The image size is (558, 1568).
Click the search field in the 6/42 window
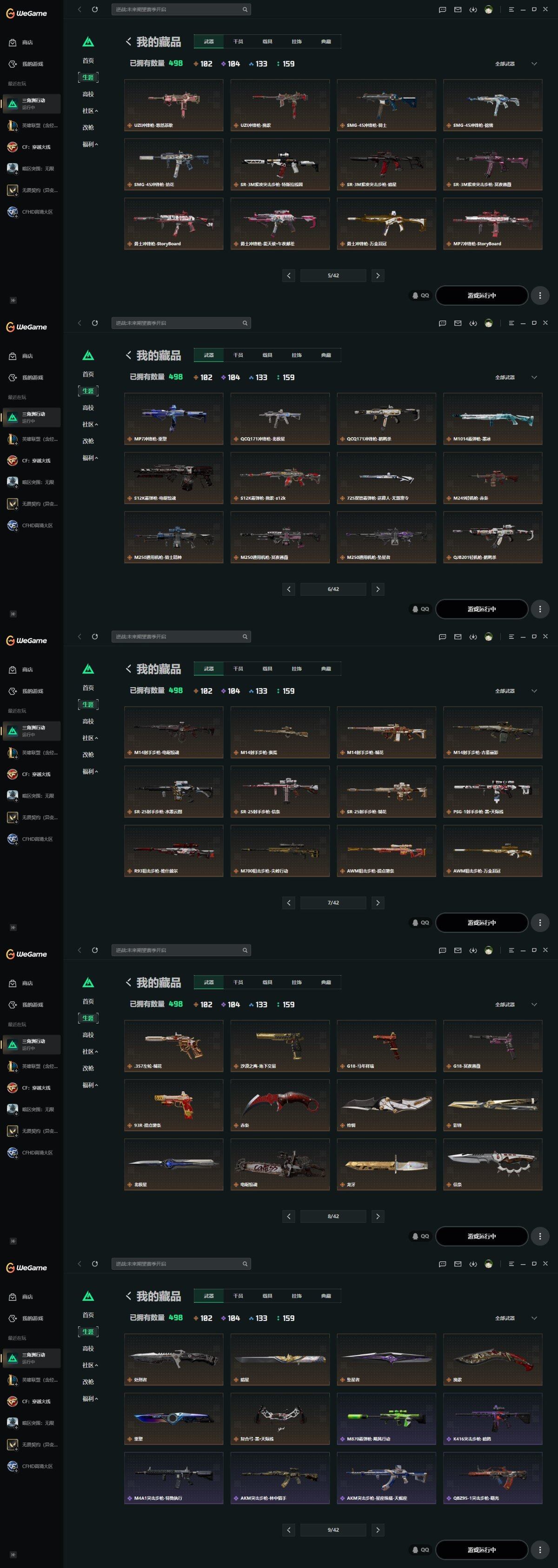tap(181, 322)
